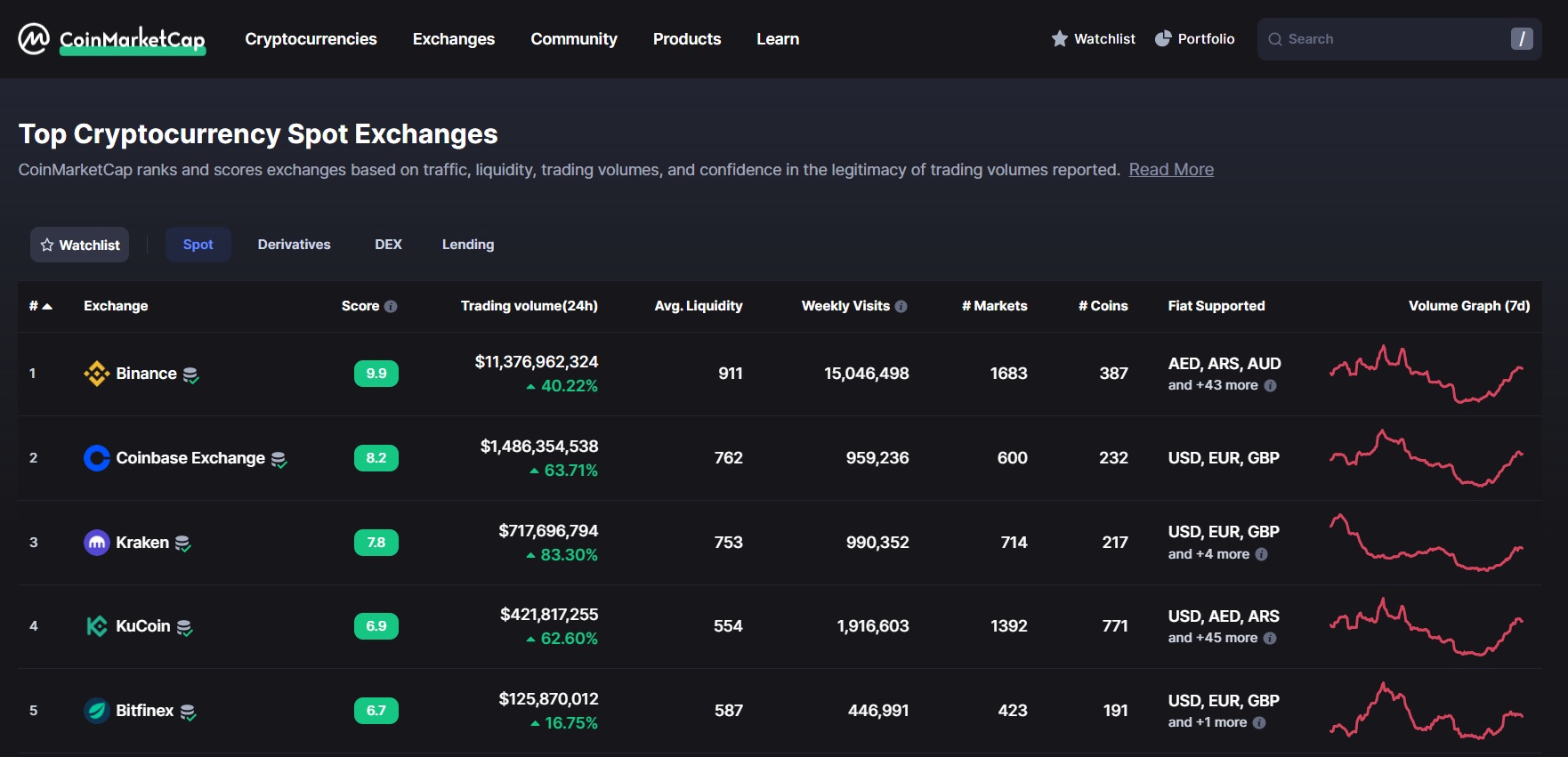Click the Volume Graph (7d) header
The image size is (1568, 757).
pyautogui.click(x=1469, y=306)
